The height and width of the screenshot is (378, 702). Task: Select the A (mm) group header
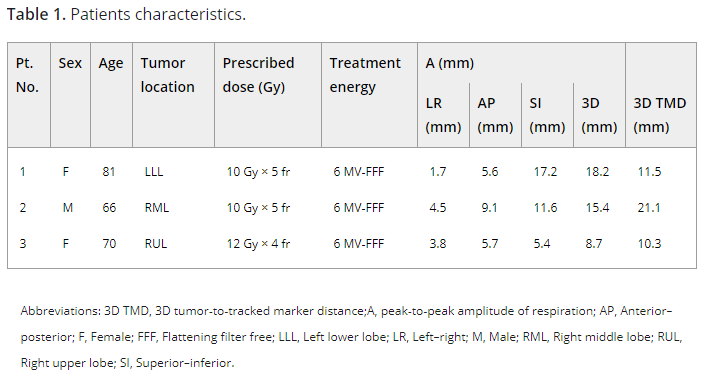[449, 63]
